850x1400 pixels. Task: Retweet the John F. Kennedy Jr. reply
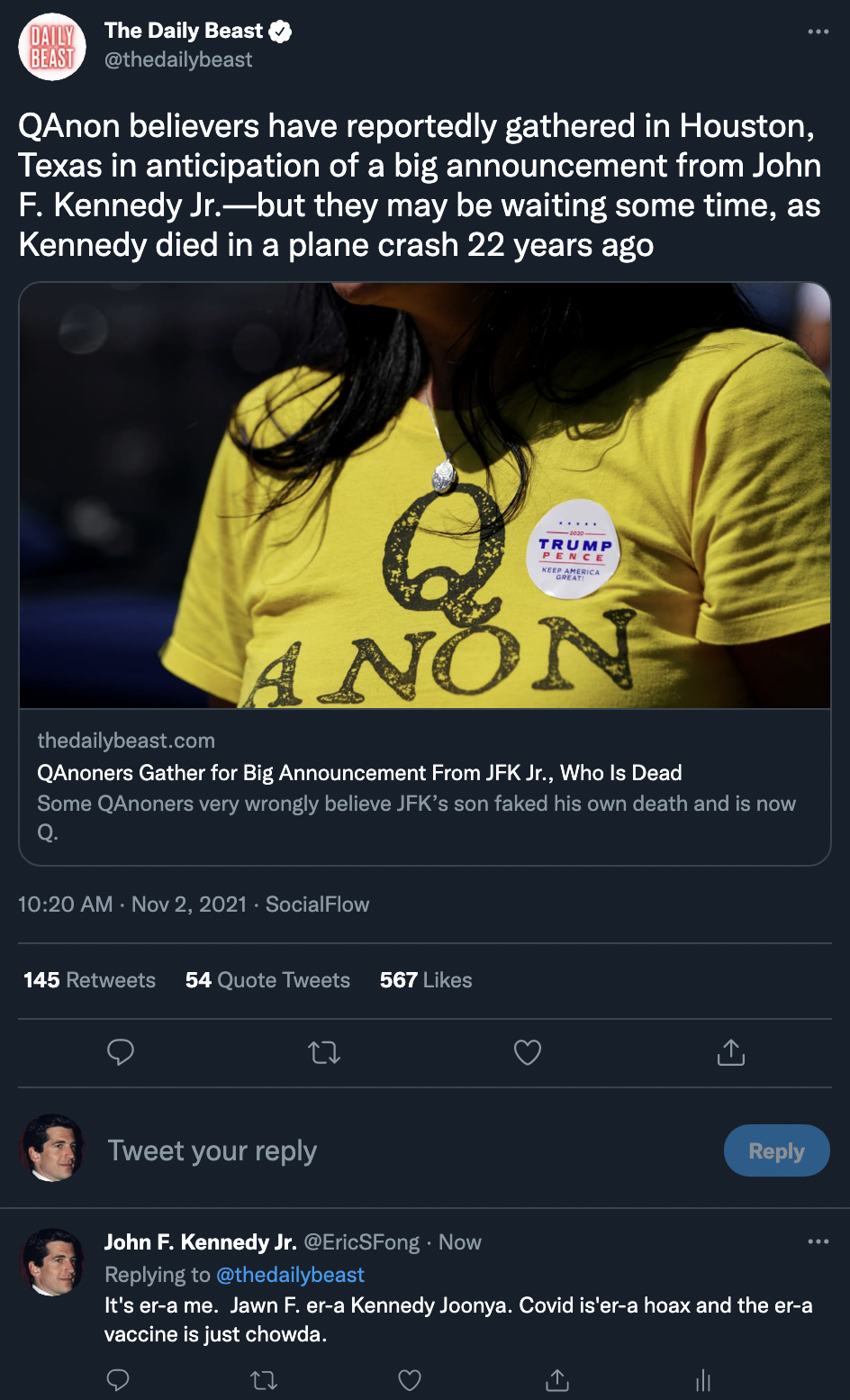[x=264, y=1379]
